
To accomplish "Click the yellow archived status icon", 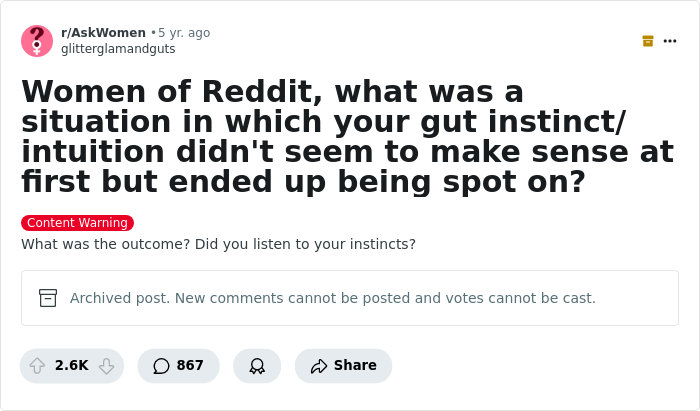I will [x=648, y=41].
